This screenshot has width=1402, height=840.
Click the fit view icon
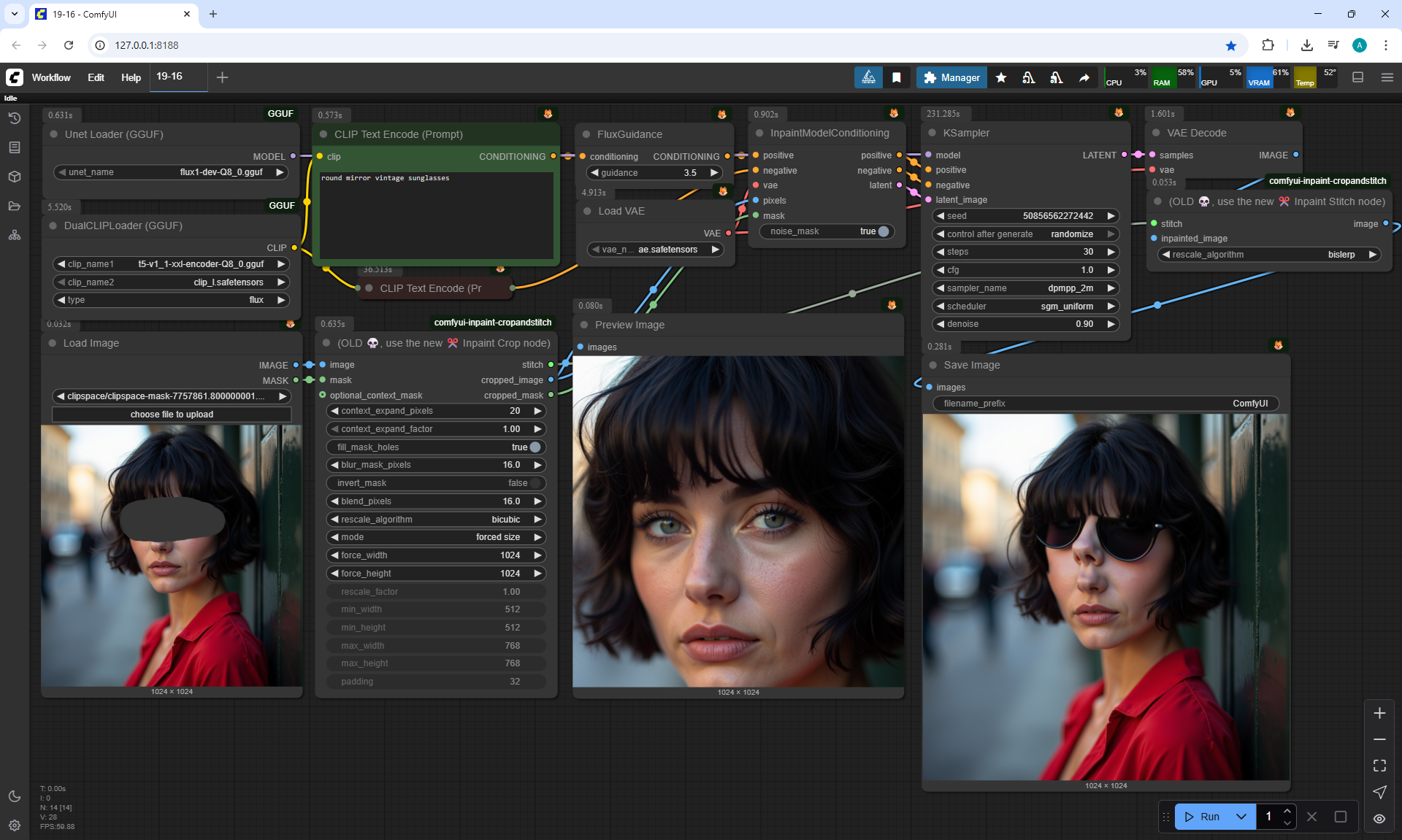point(1379,766)
